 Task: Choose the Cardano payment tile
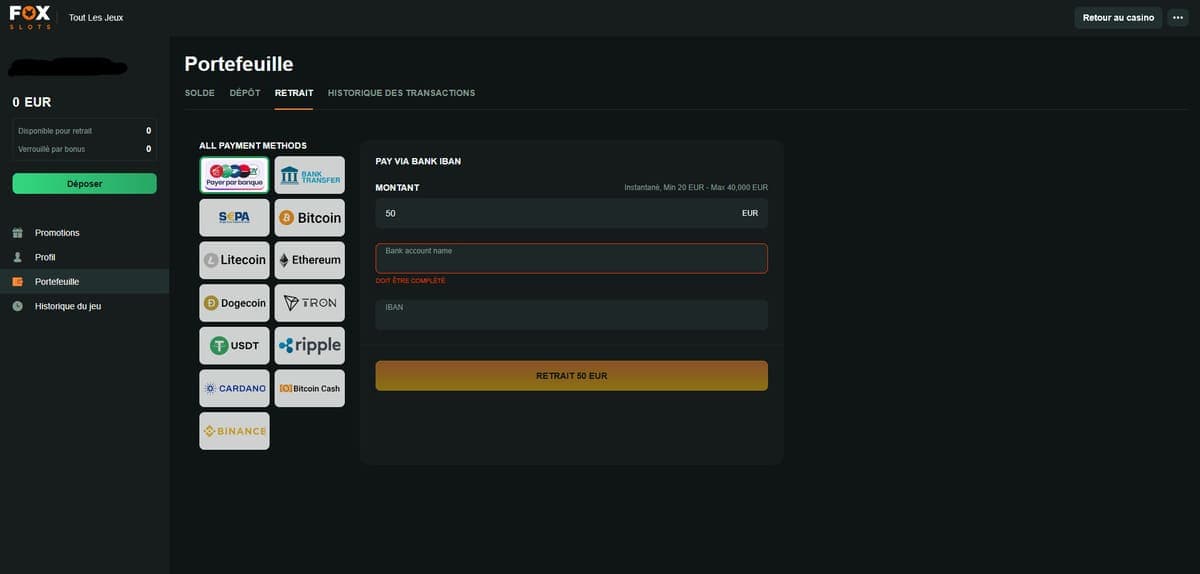(234, 388)
